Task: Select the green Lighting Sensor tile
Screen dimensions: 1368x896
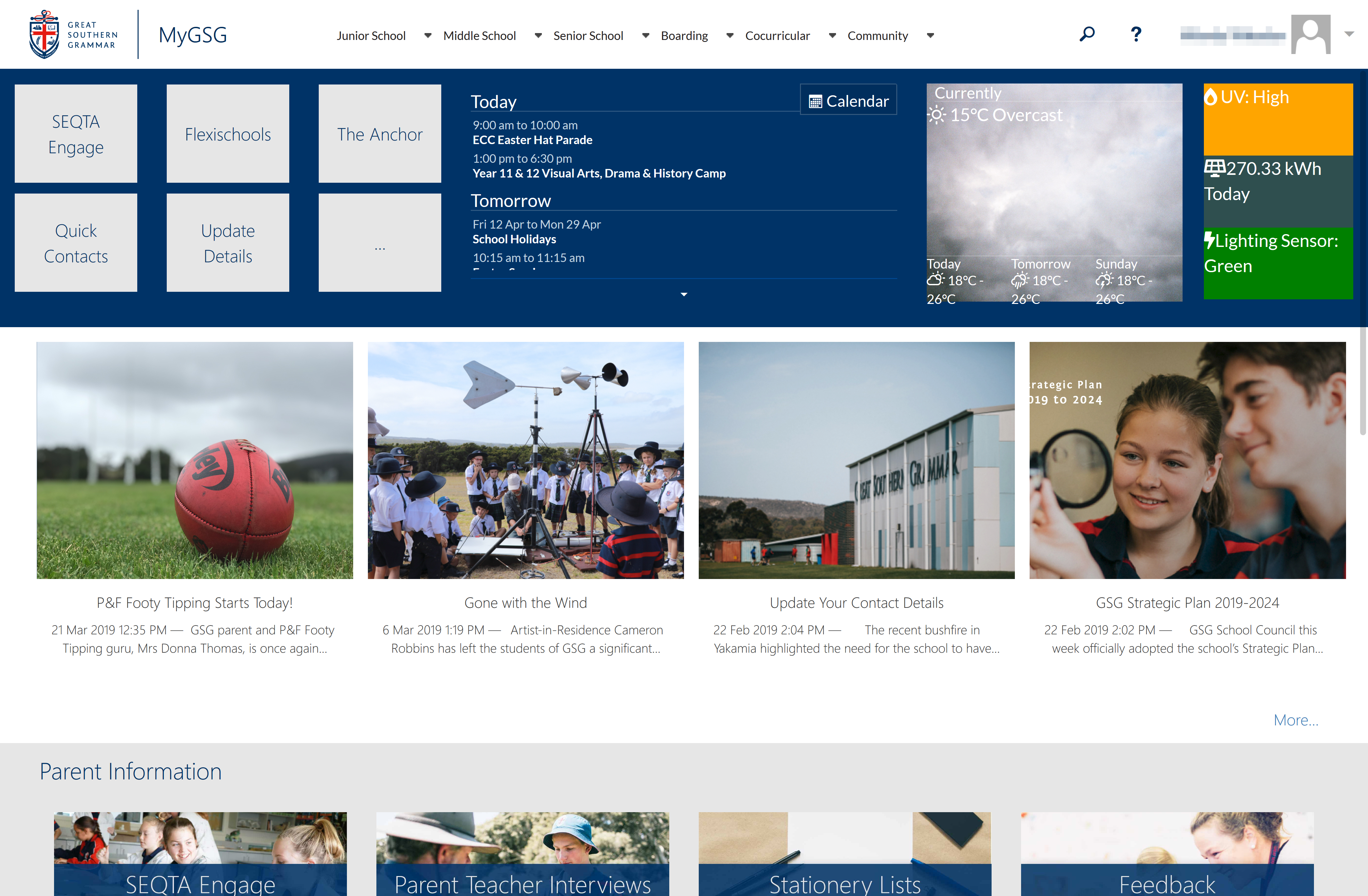Action: click(1278, 263)
